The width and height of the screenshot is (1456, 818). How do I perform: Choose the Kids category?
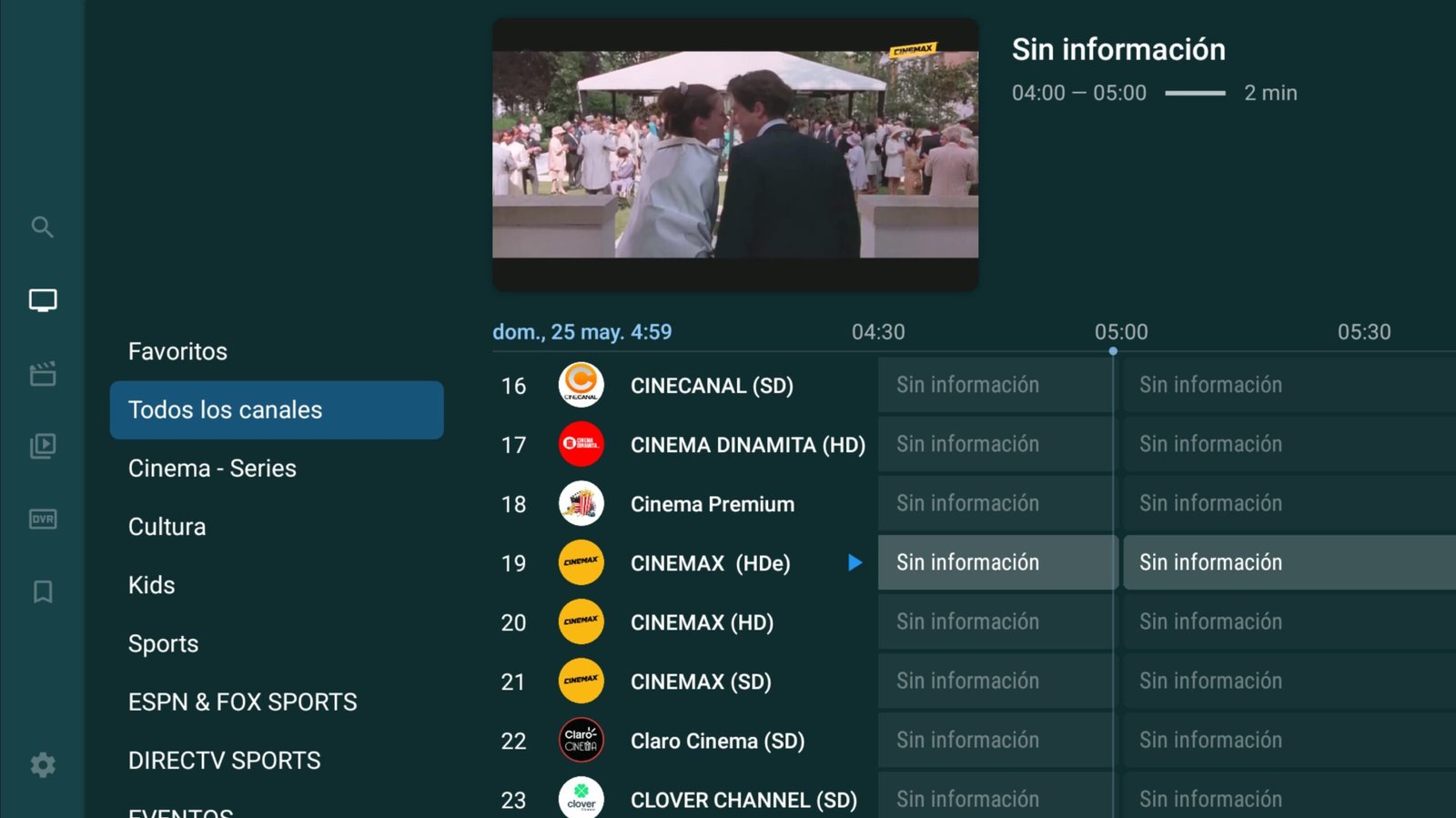(151, 585)
